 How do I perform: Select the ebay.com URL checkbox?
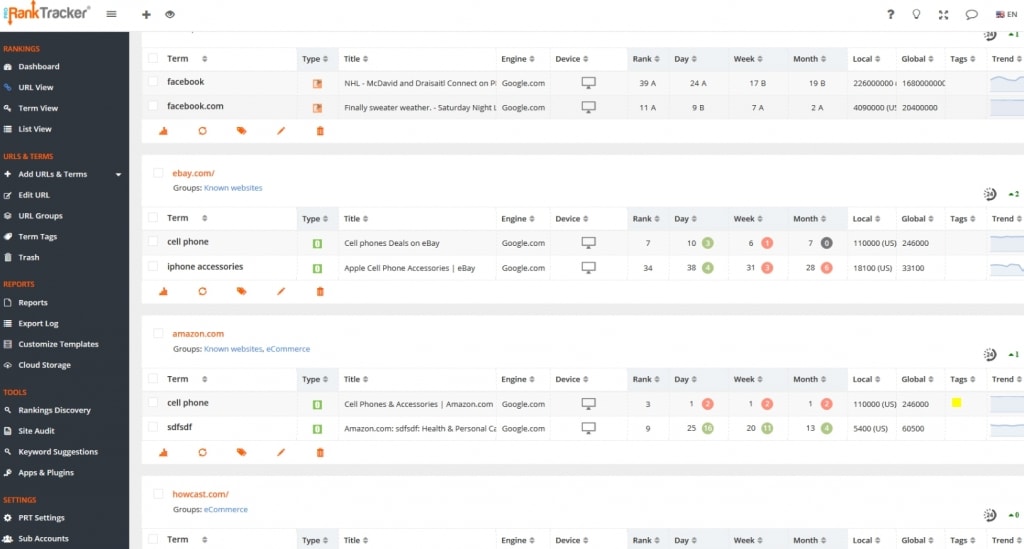[158, 173]
